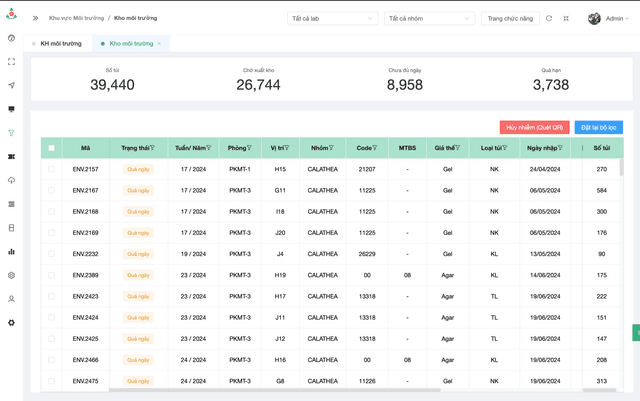Click the Đặt lại bộ lọc button
The height and width of the screenshot is (401, 640).
click(x=599, y=127)
